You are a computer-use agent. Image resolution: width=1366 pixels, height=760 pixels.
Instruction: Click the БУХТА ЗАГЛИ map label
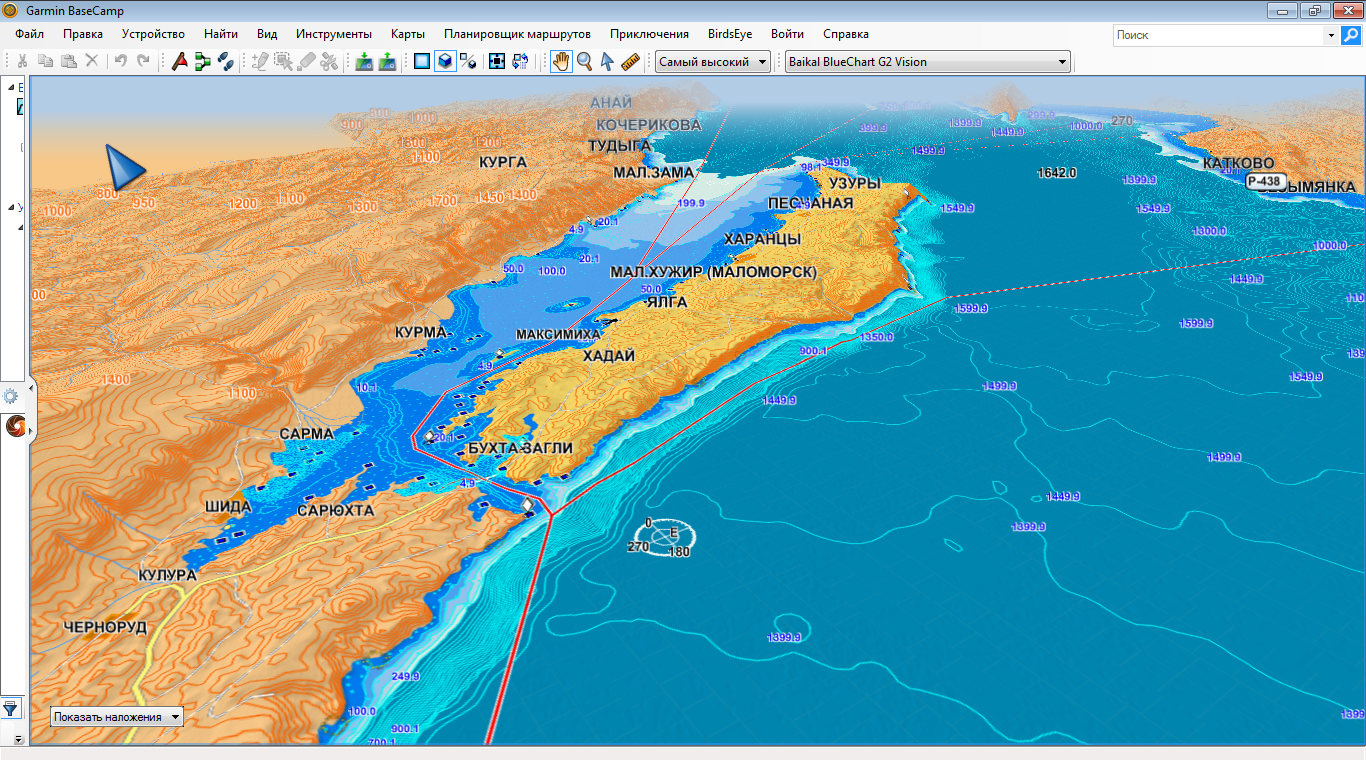click(520, 448)
